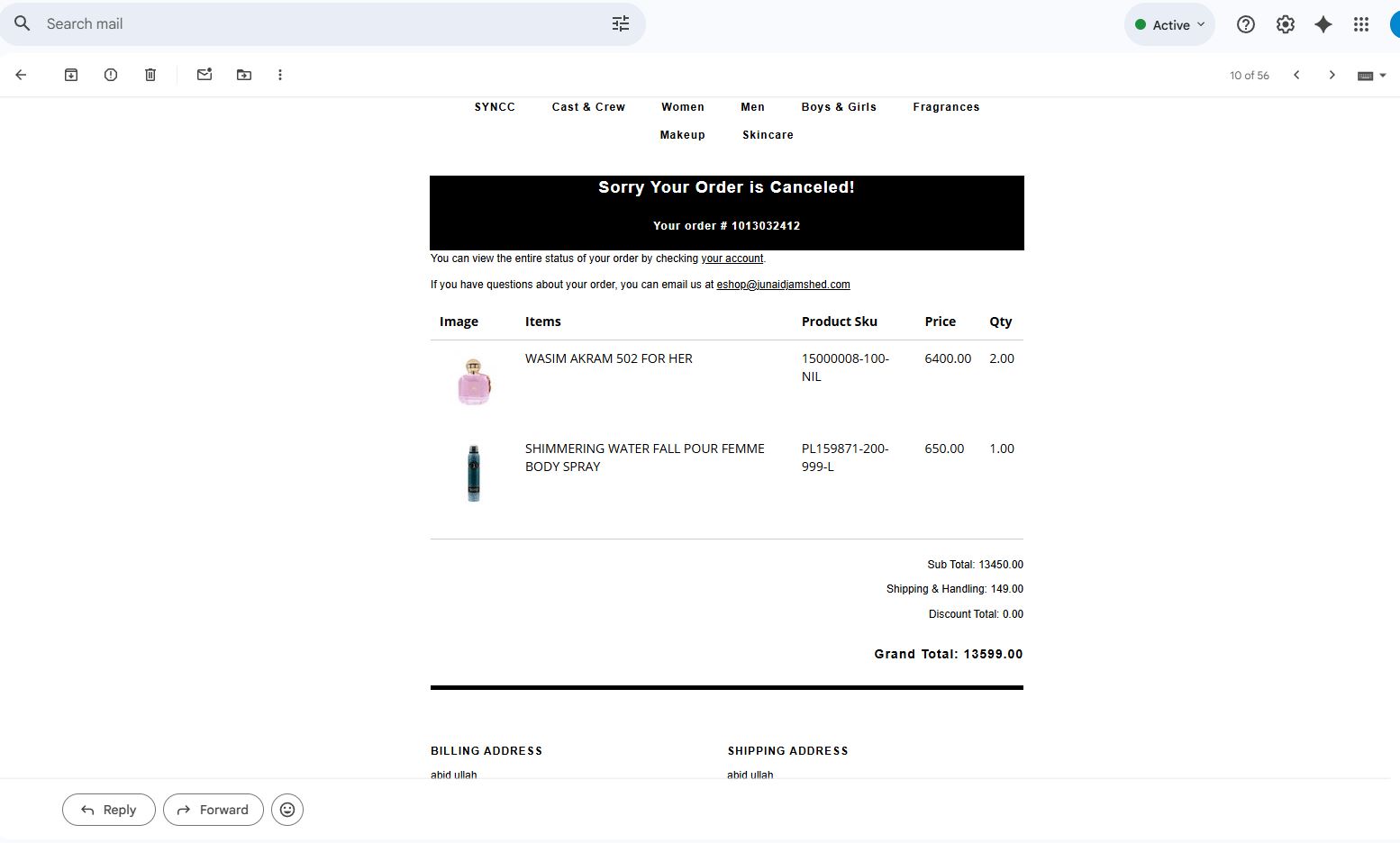Open the Google apps grid
The width and height of the screenshot is (1400, 843).
click(1361, 24)
